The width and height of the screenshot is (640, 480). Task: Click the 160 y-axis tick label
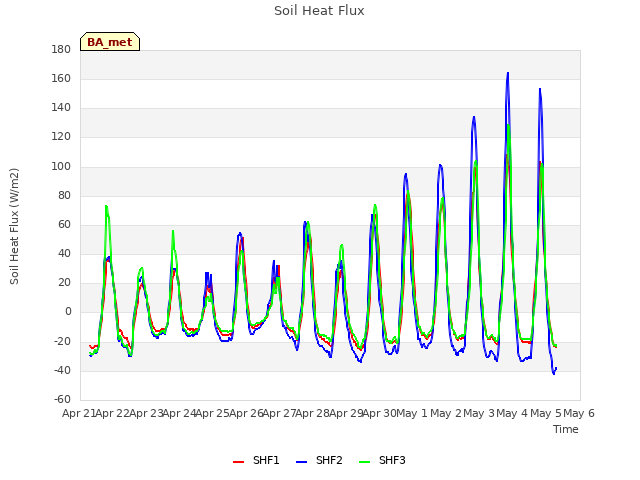(x=61, y=78)
